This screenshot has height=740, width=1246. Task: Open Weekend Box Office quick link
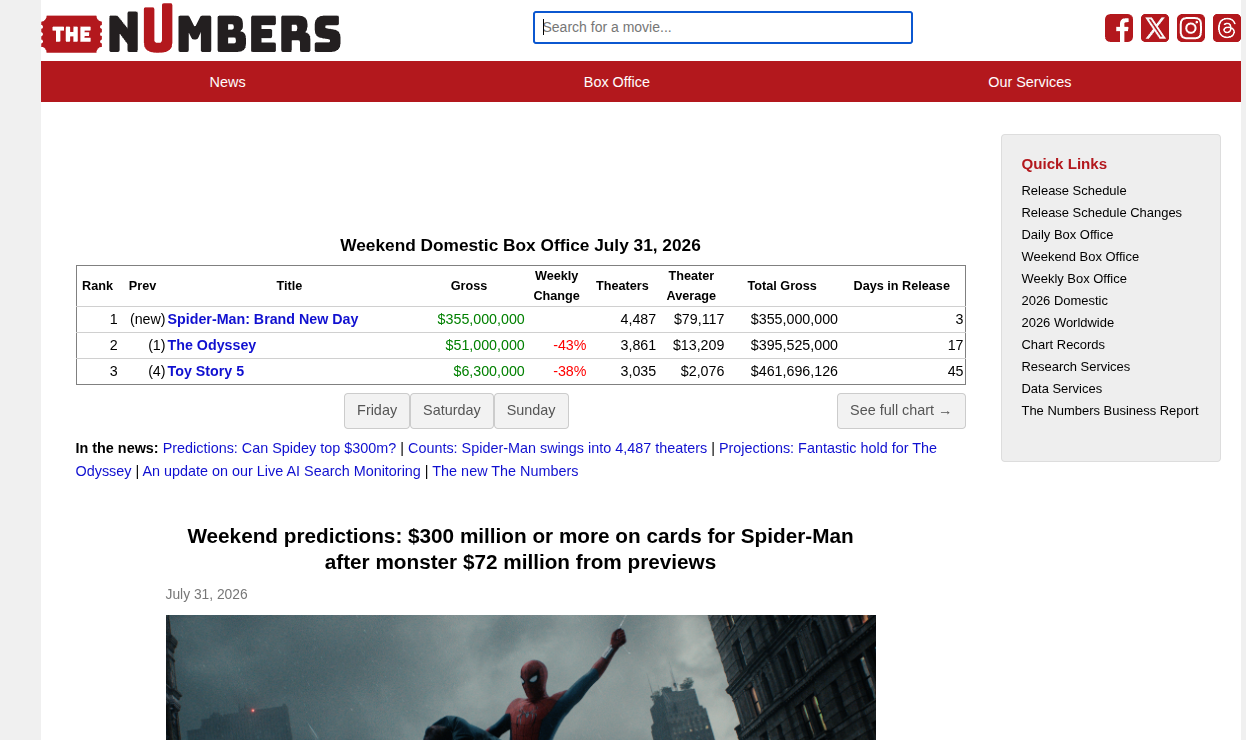[1080, 257]
